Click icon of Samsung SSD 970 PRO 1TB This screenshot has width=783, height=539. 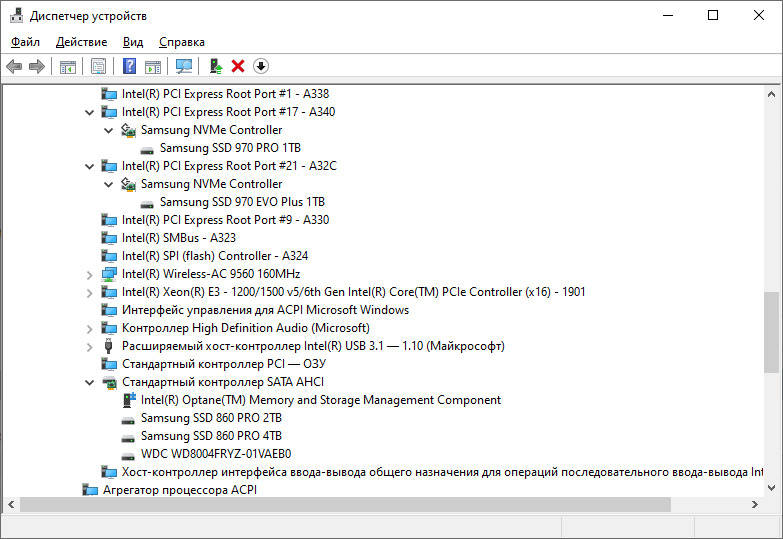tap(147, 149)
